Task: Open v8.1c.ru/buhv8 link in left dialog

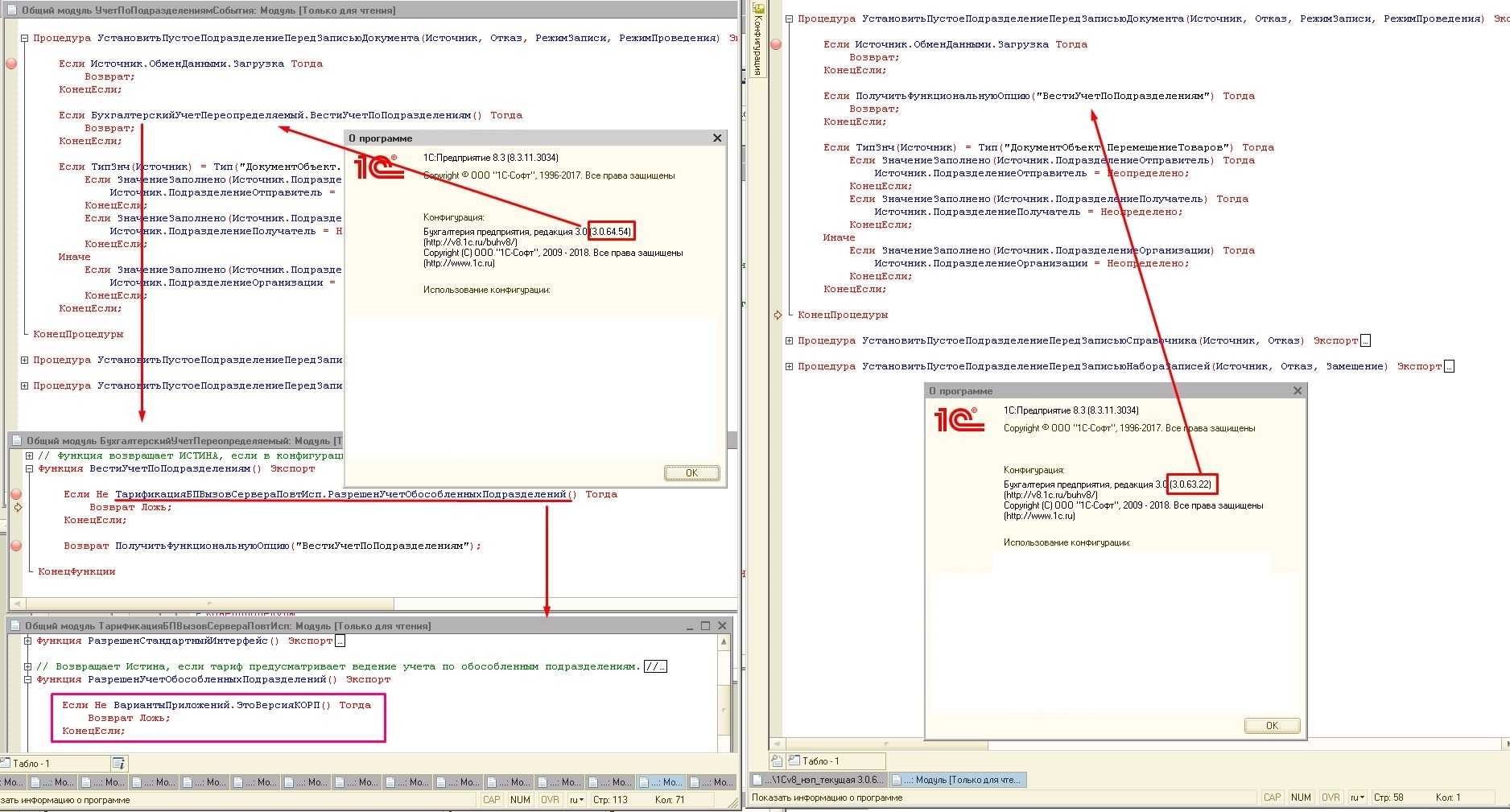Action: 471,242
